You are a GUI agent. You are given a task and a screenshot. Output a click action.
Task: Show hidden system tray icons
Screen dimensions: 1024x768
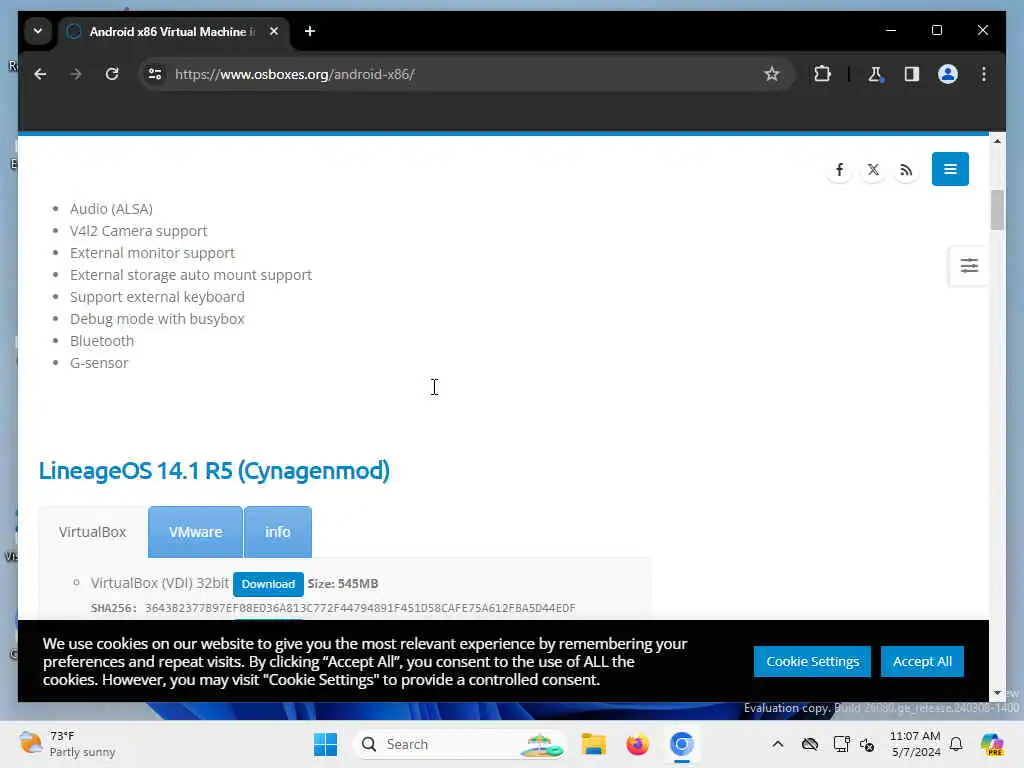coord(777,744)
